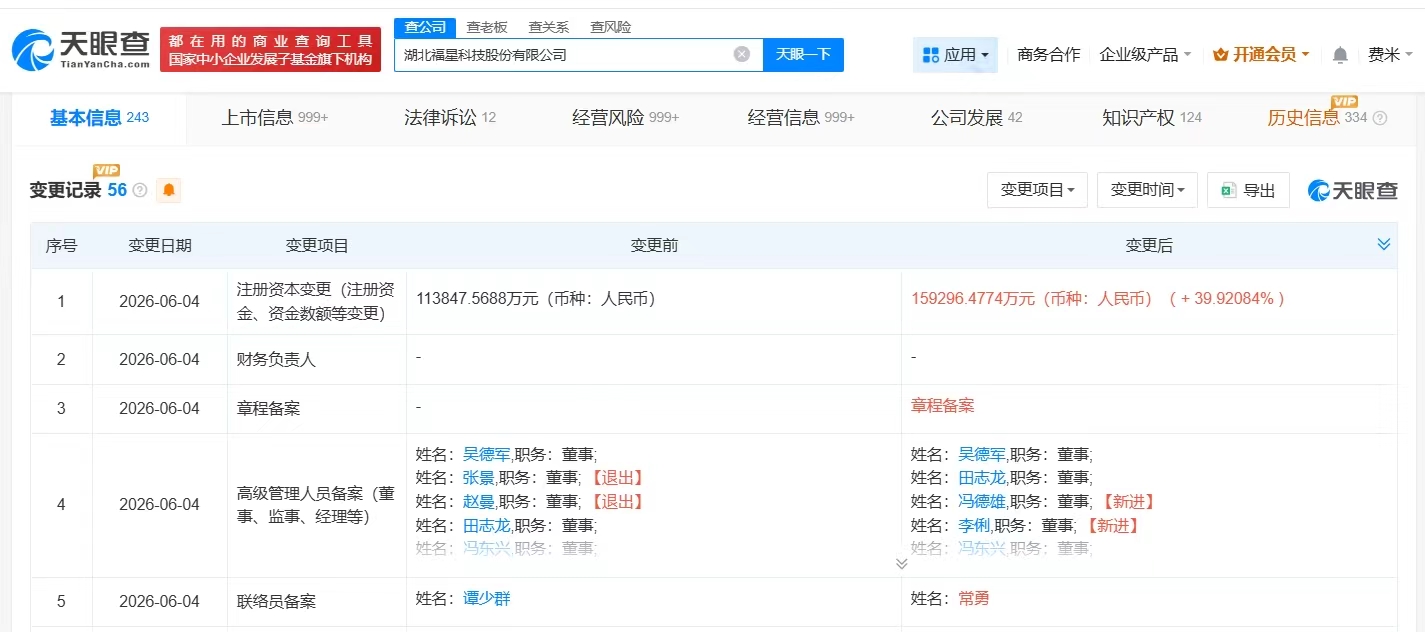Click the 序号 column header

coord(61,245)
